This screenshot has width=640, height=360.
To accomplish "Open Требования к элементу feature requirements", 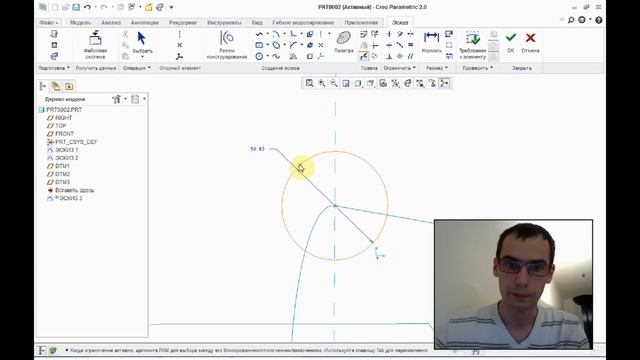I will 473,38.
